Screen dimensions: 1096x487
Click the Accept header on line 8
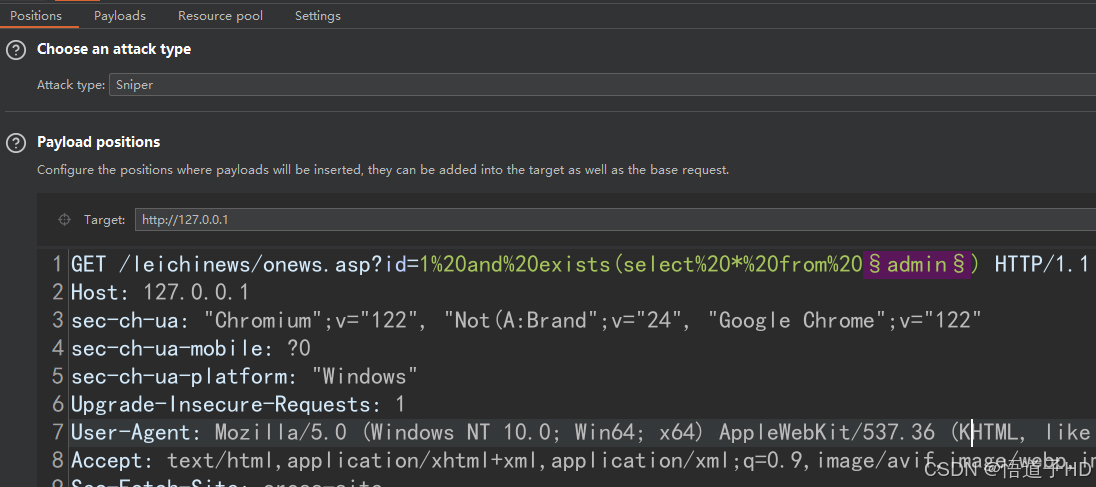click(x=584, y=460)
